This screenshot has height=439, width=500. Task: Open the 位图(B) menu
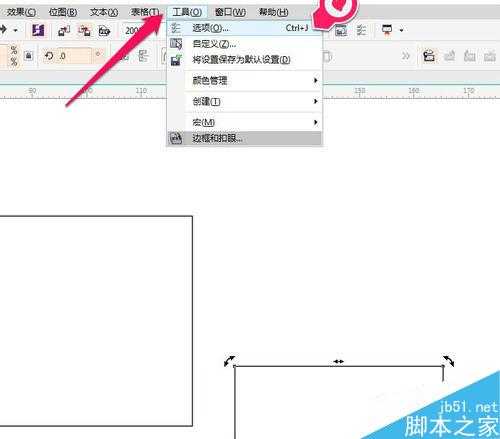click(x=63, y=12)
